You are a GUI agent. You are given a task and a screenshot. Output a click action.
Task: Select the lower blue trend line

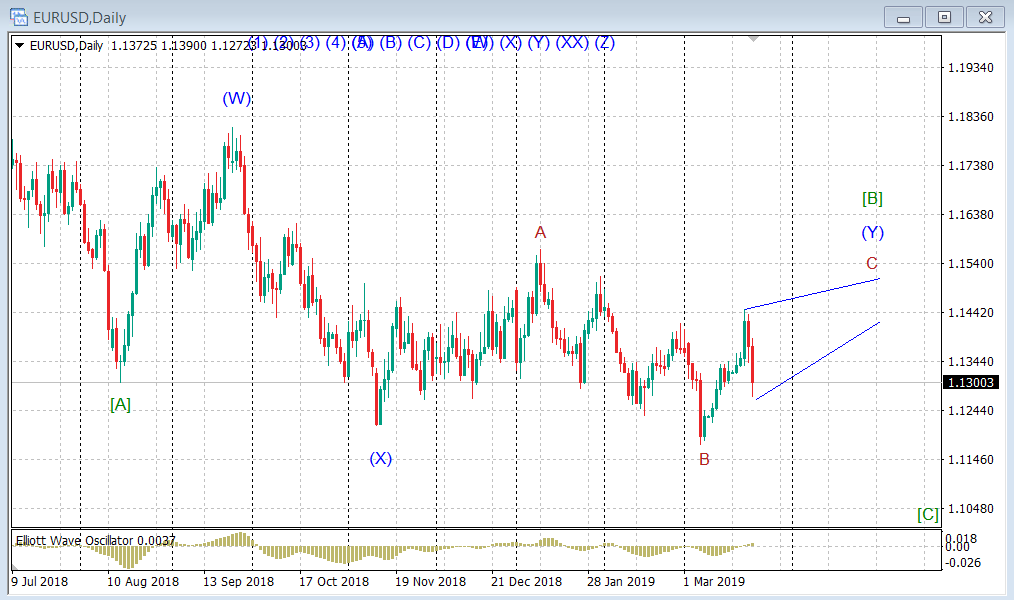(817, 361)
